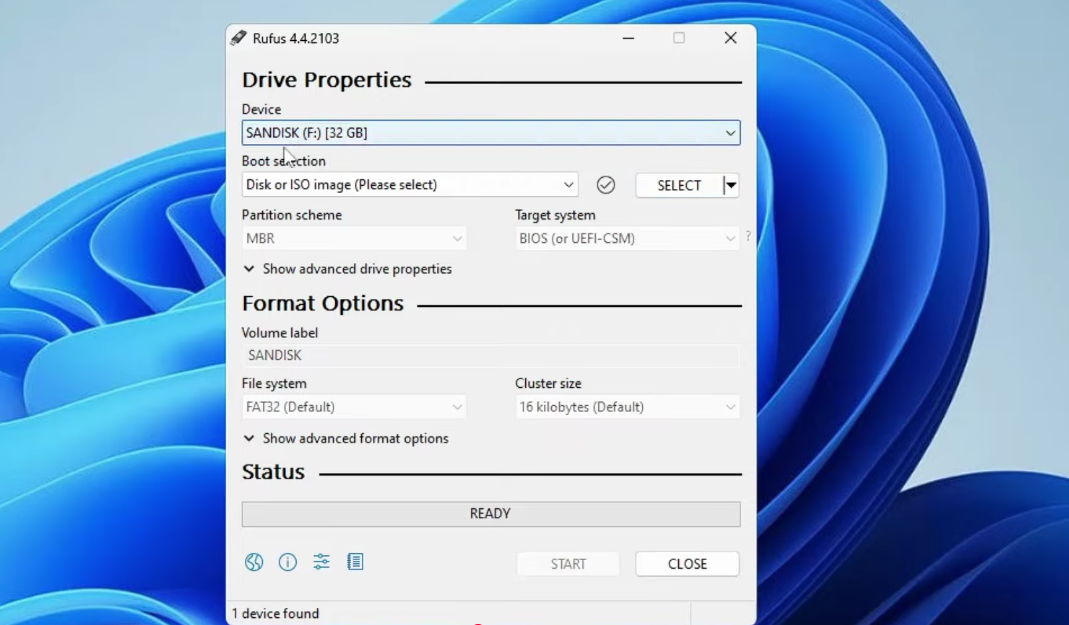
Task: Open the Device dropdown showing SANDISK (F:)
Action: pyautogui.click(x=491, y=133)
